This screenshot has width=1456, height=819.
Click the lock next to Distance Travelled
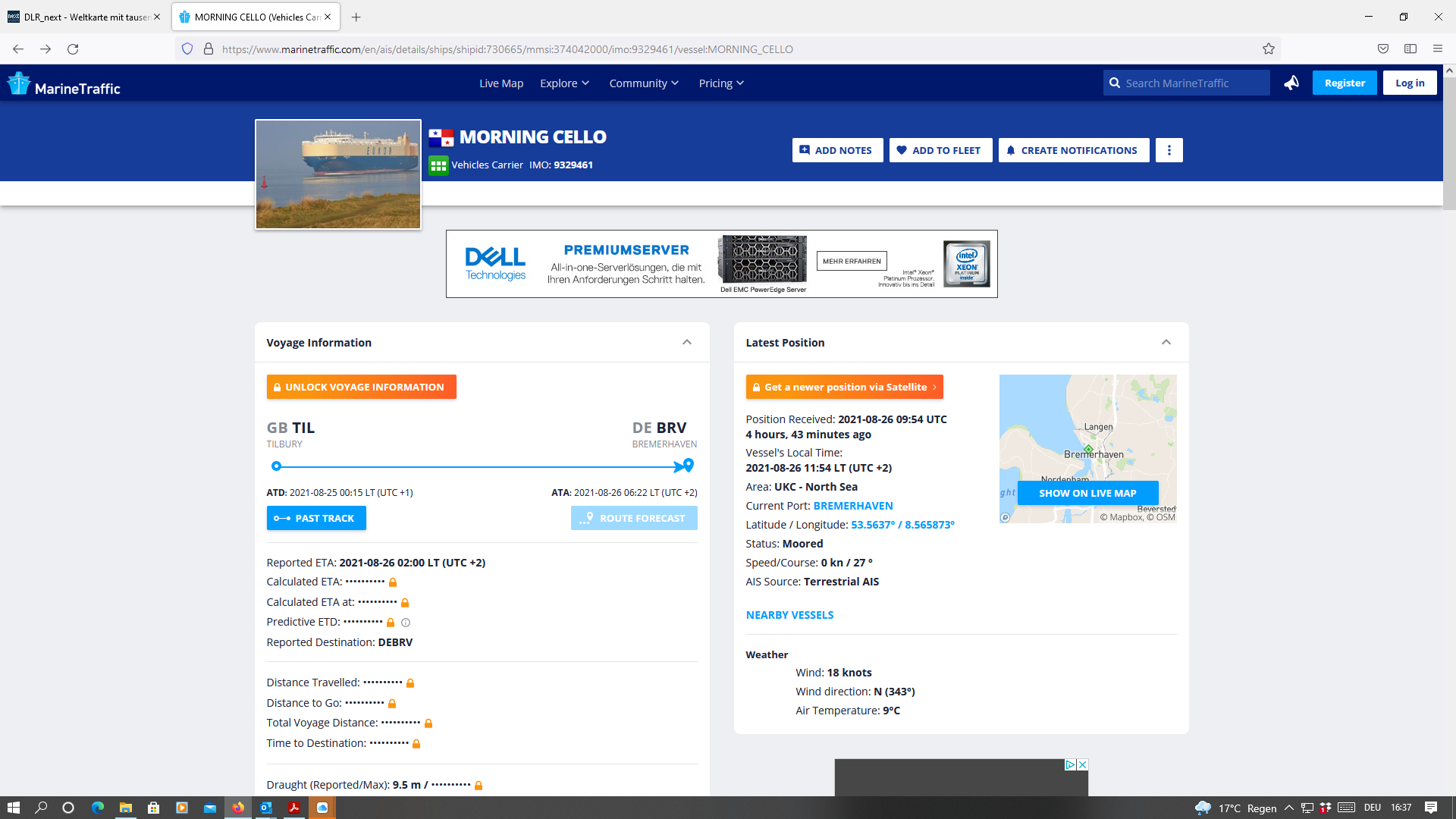410,683
